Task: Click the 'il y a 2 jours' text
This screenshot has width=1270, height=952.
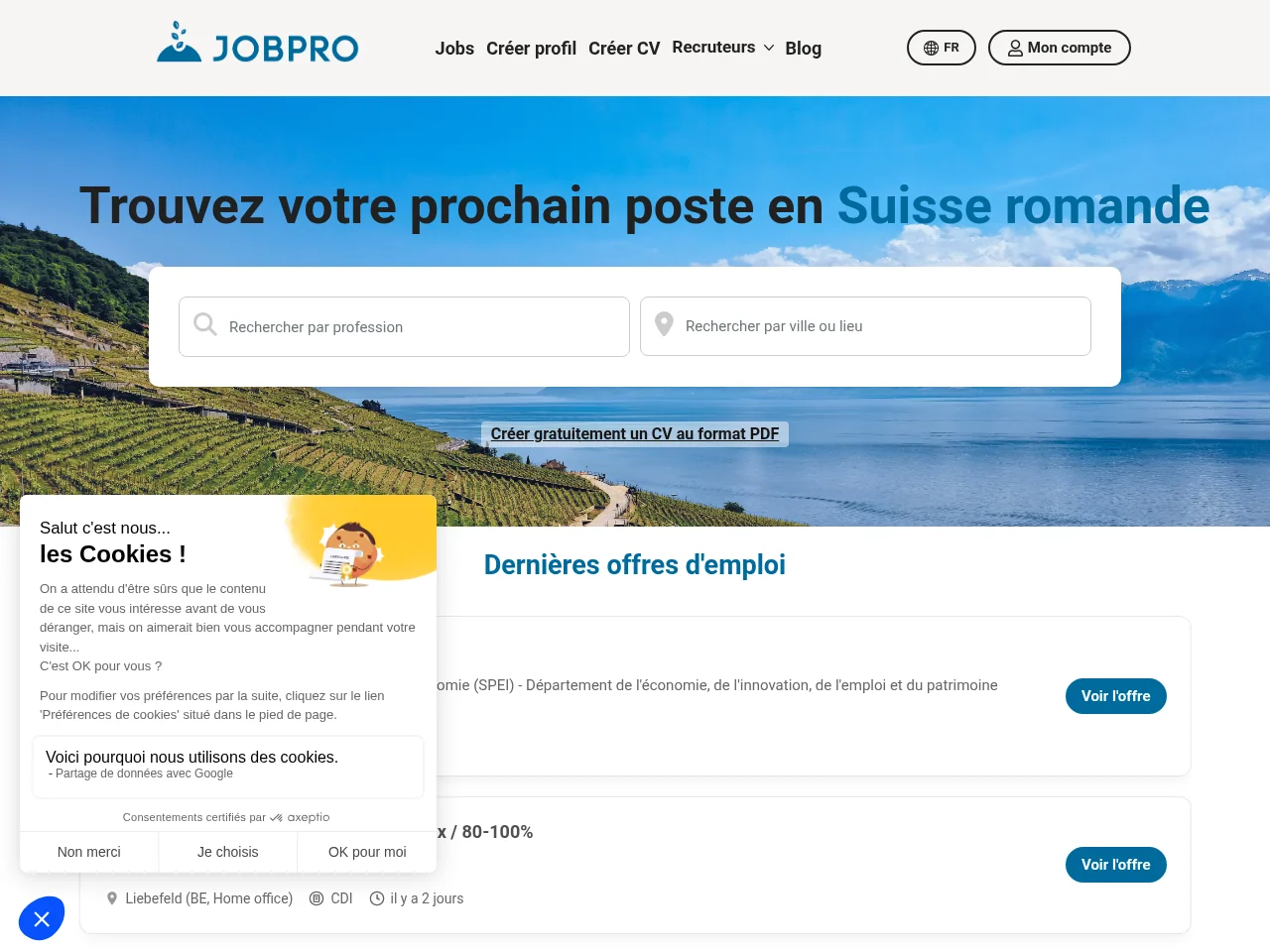Action: click(x=427, y=898)
